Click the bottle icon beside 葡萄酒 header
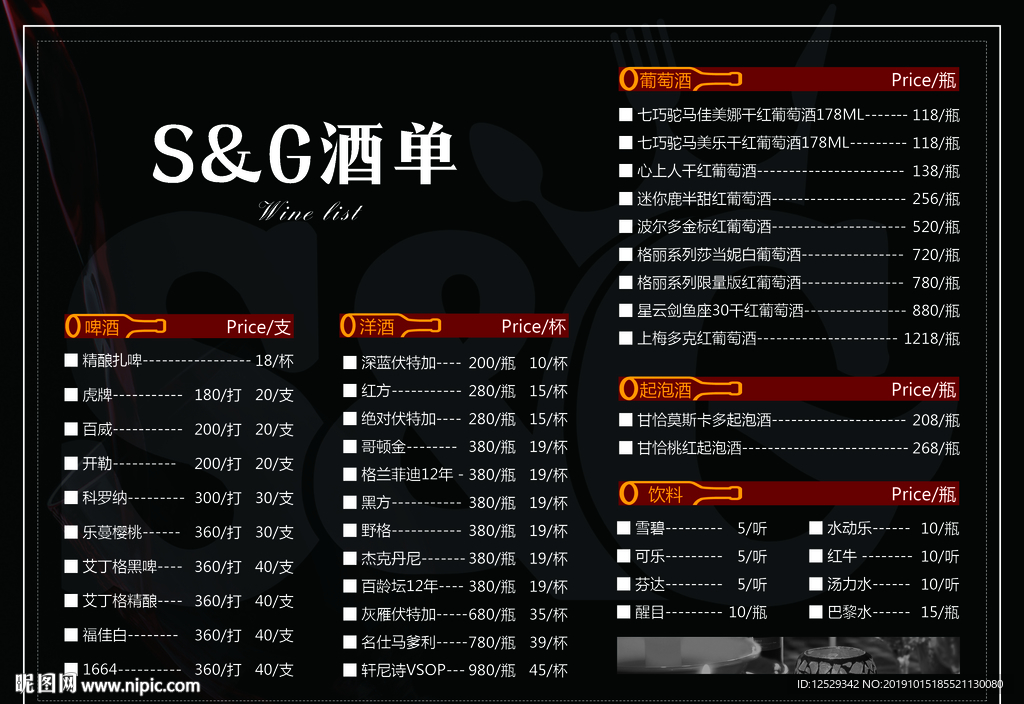 click(680, 80)
